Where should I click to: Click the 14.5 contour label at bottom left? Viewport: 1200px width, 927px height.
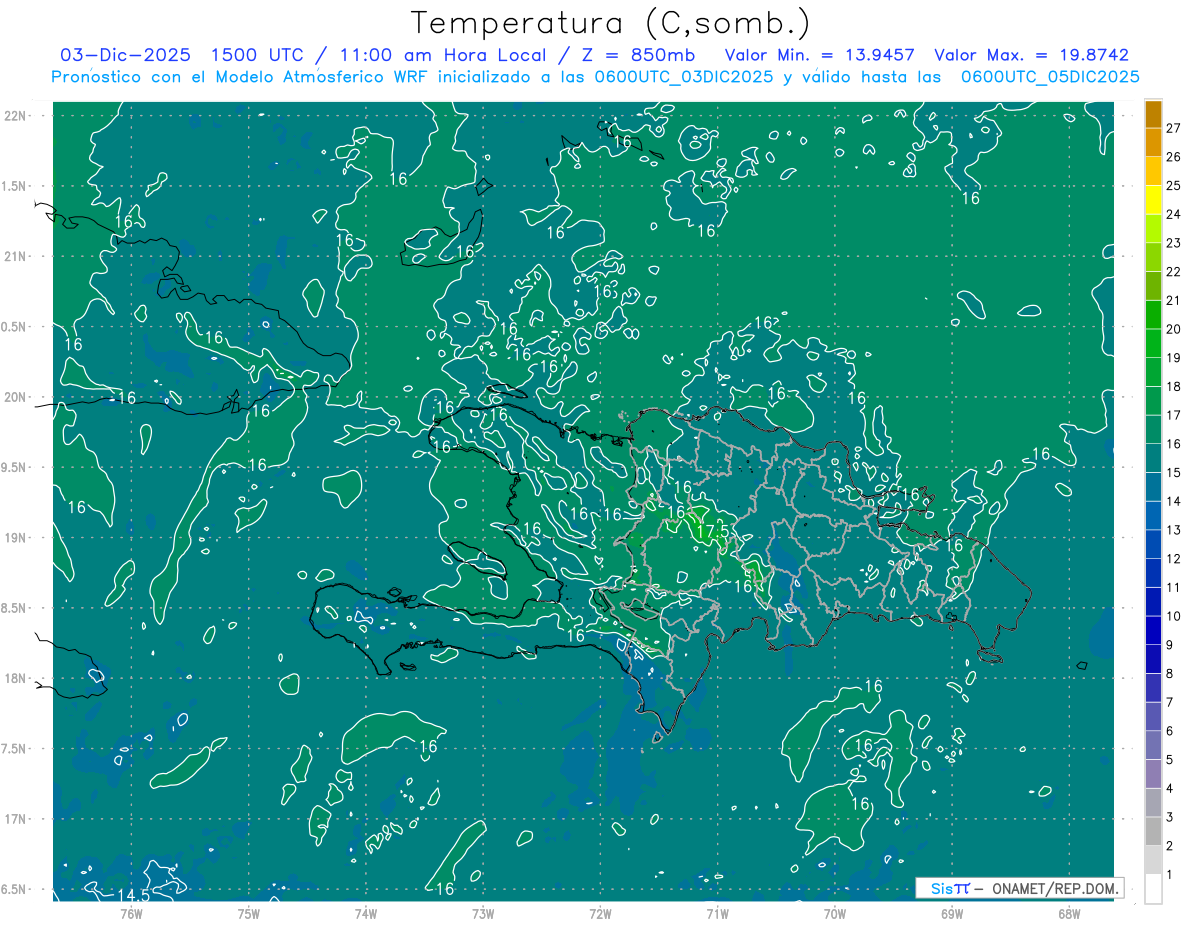[135, 894]
